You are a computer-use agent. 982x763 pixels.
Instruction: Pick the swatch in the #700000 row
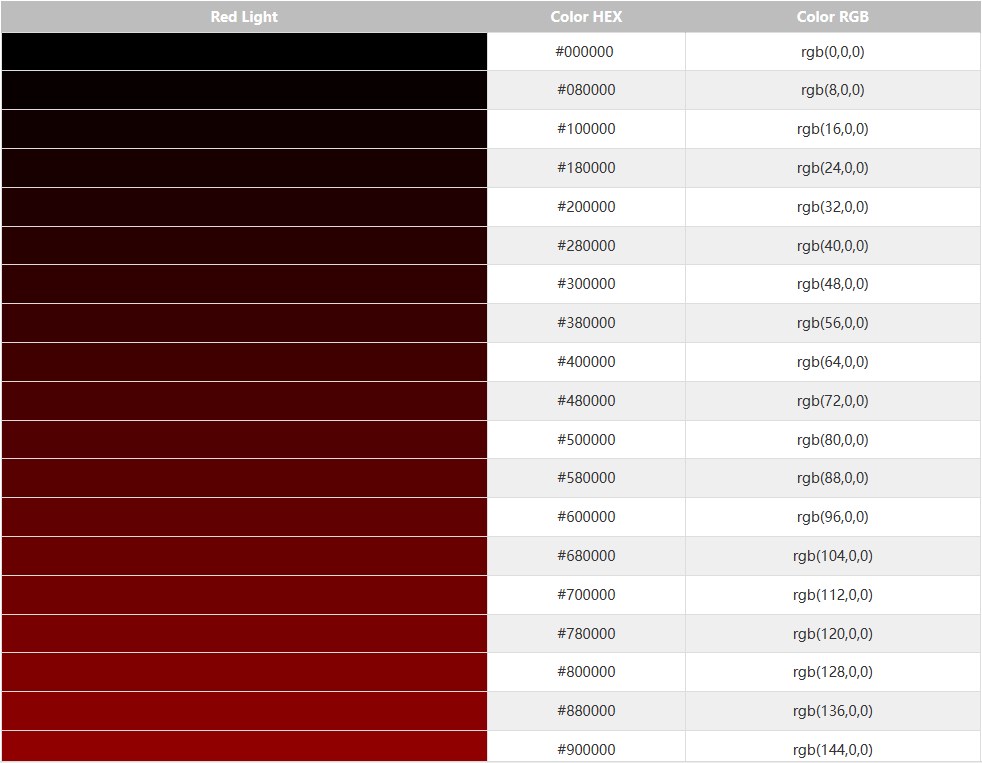244,594
